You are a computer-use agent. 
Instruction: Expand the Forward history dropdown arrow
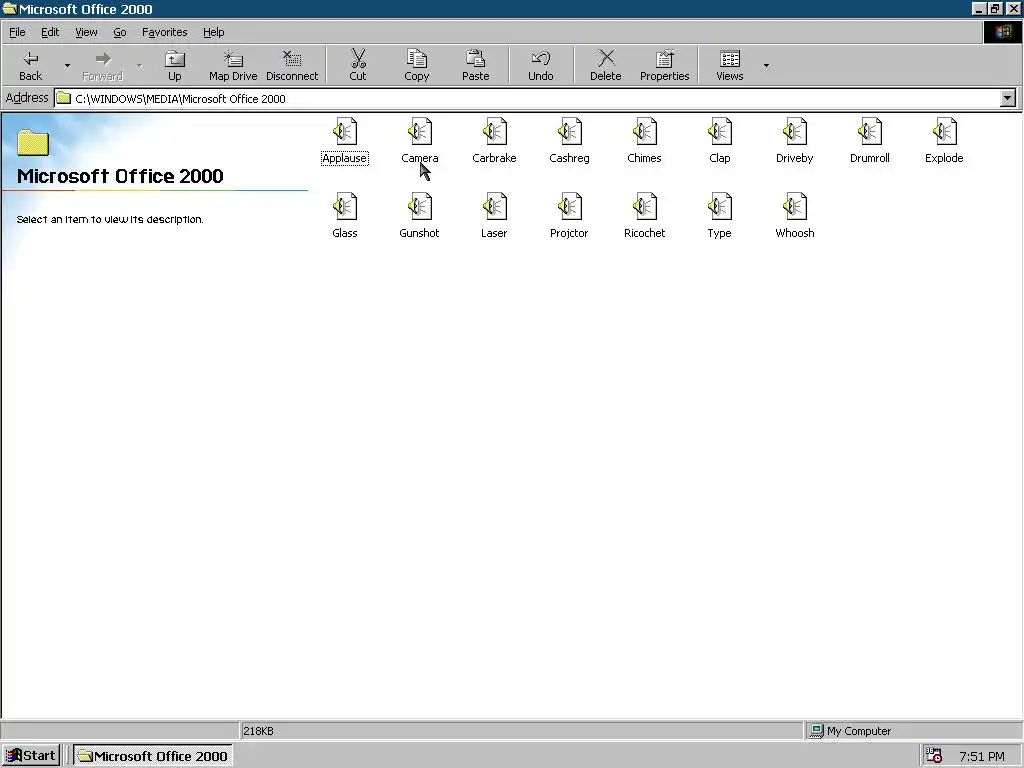click(x=139, y=65)
